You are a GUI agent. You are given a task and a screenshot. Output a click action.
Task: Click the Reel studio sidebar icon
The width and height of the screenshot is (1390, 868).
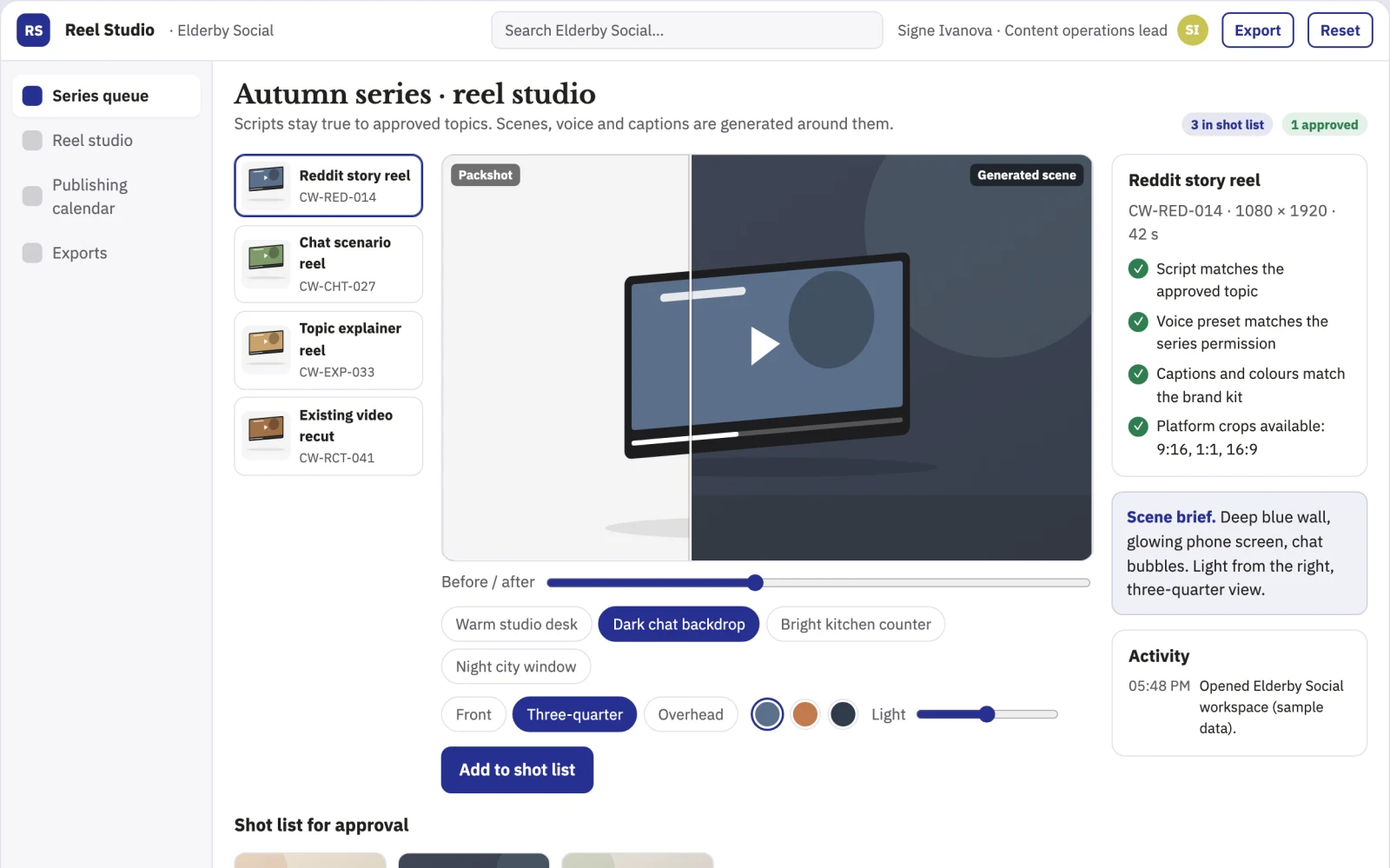32,141
